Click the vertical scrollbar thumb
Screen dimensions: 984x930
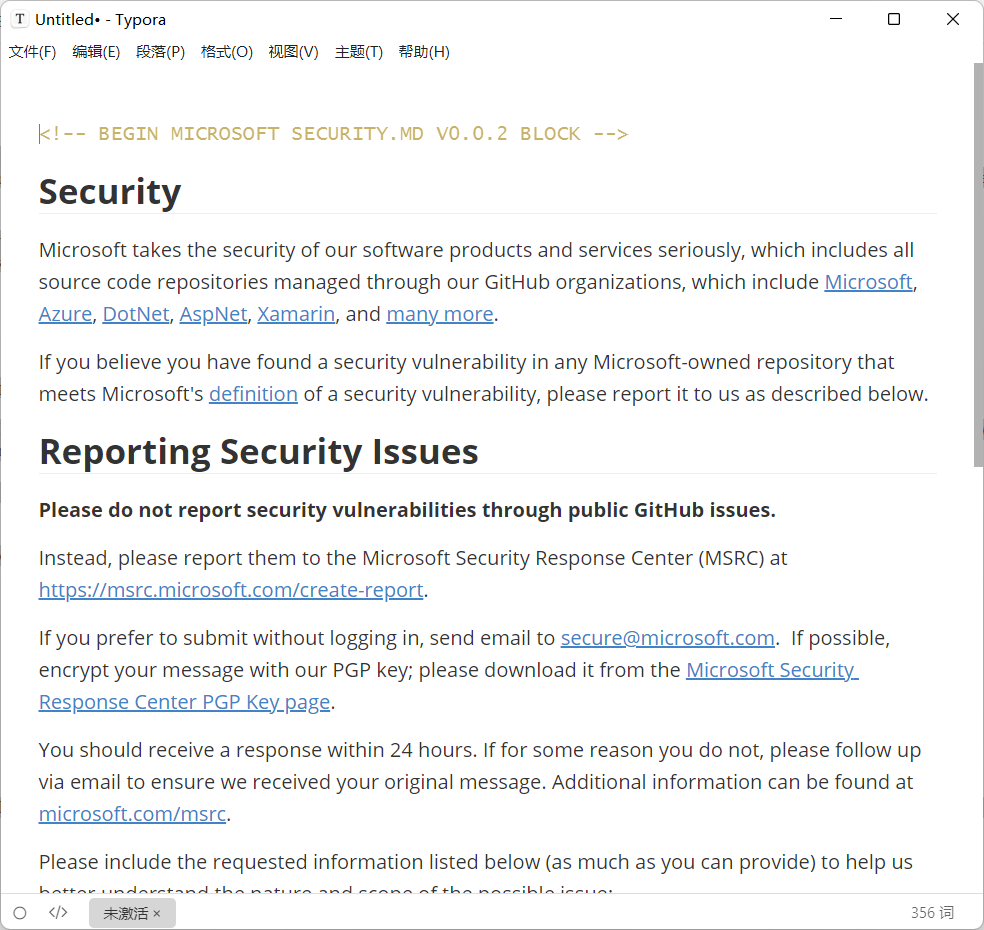point(978,265)
